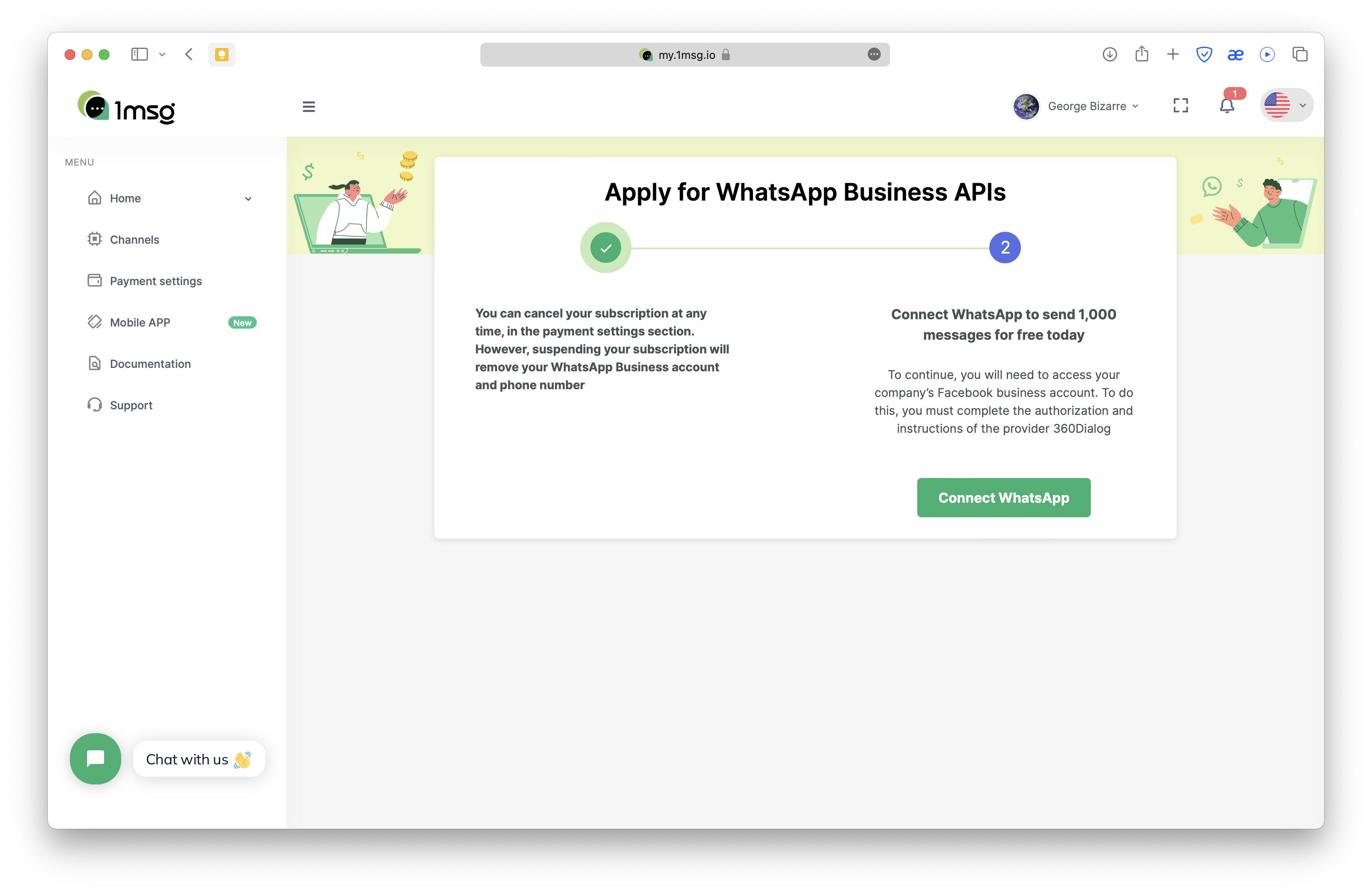Expand the Home menu chevron
1372x892 pixels.
click(x=248, y=198)
